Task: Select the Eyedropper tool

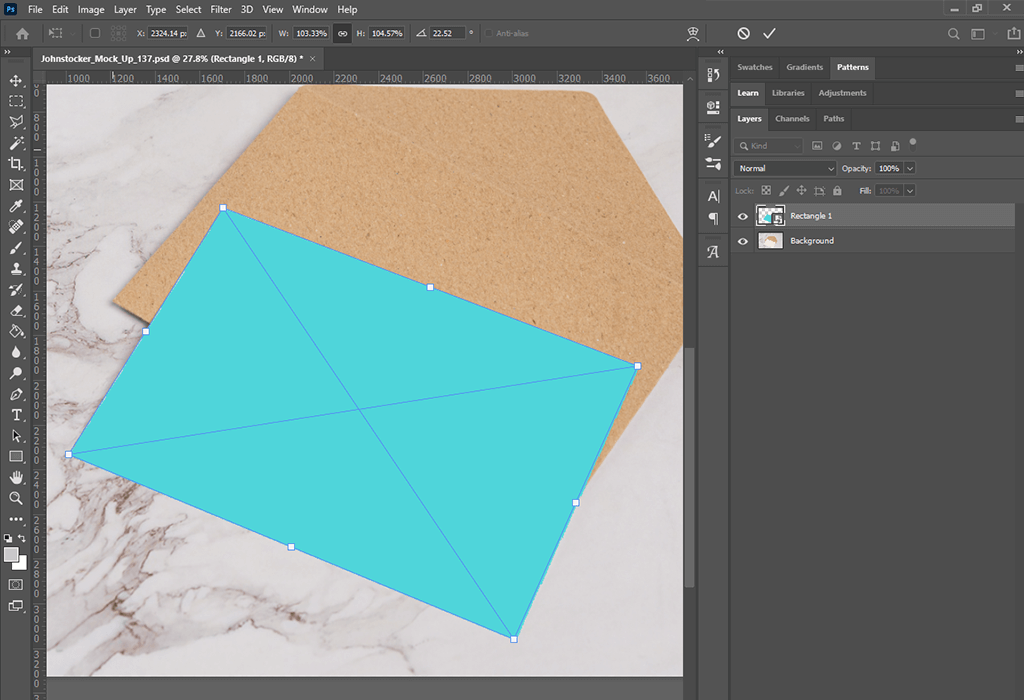Action: (16, 206)
